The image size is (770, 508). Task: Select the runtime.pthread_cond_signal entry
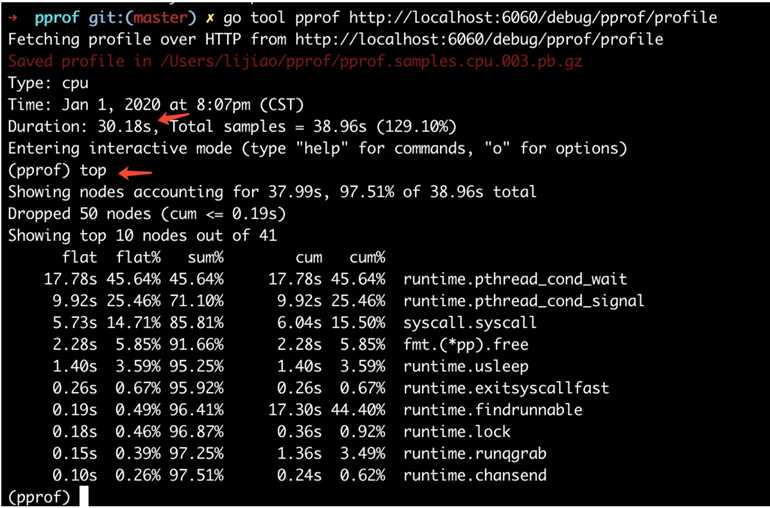(523, 301)
